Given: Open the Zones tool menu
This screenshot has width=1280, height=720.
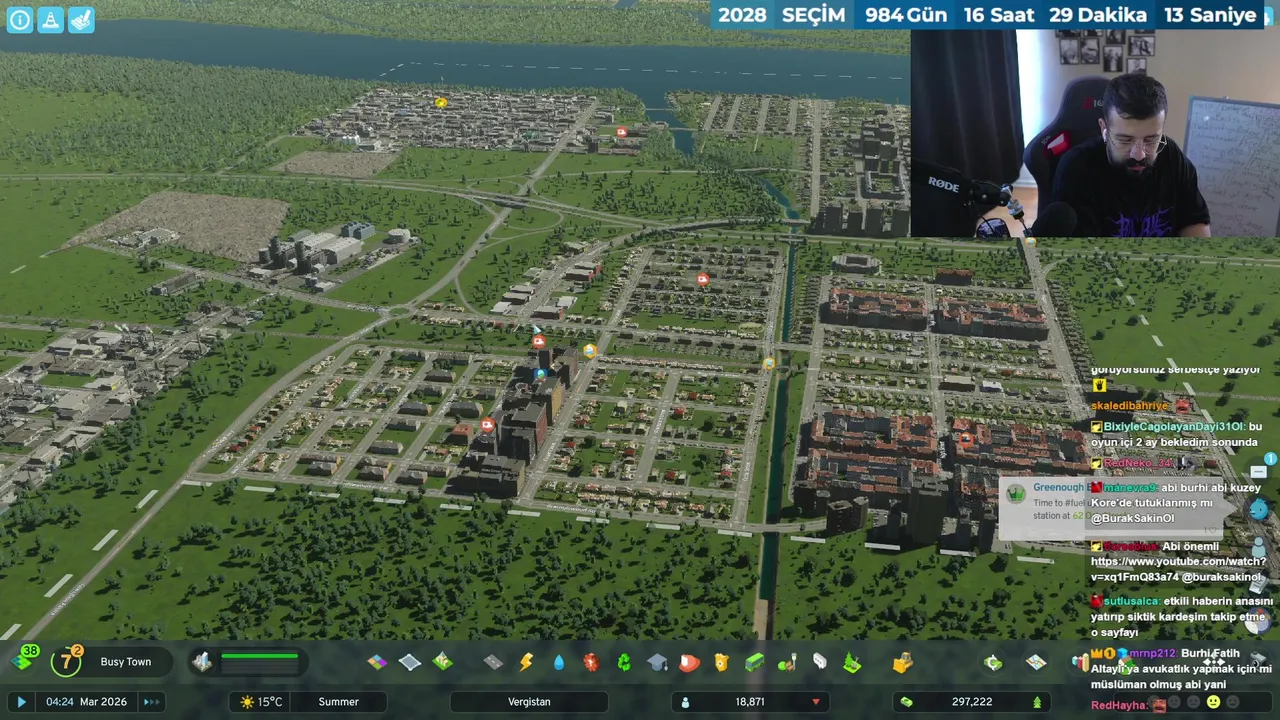Looking at the screenshot, I should pyautogui.click(x=377, y=662).
